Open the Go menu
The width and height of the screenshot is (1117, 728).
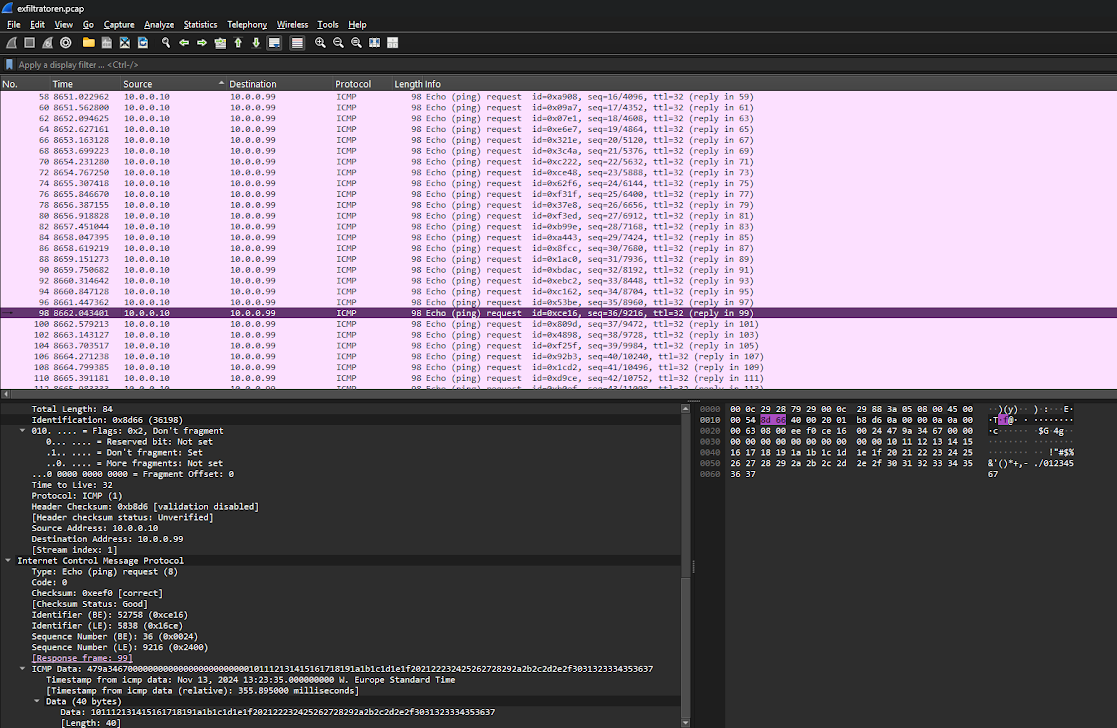[88, 24]
